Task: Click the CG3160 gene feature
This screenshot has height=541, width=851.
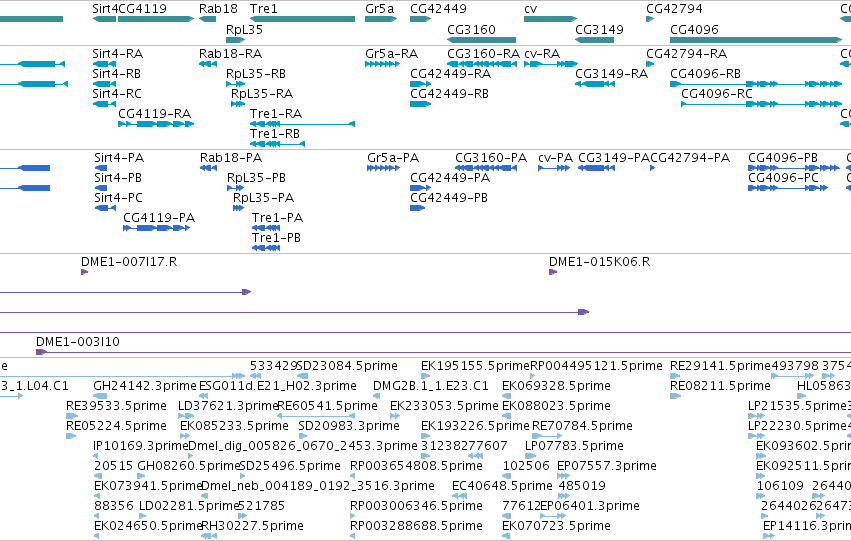Action: 481,40
